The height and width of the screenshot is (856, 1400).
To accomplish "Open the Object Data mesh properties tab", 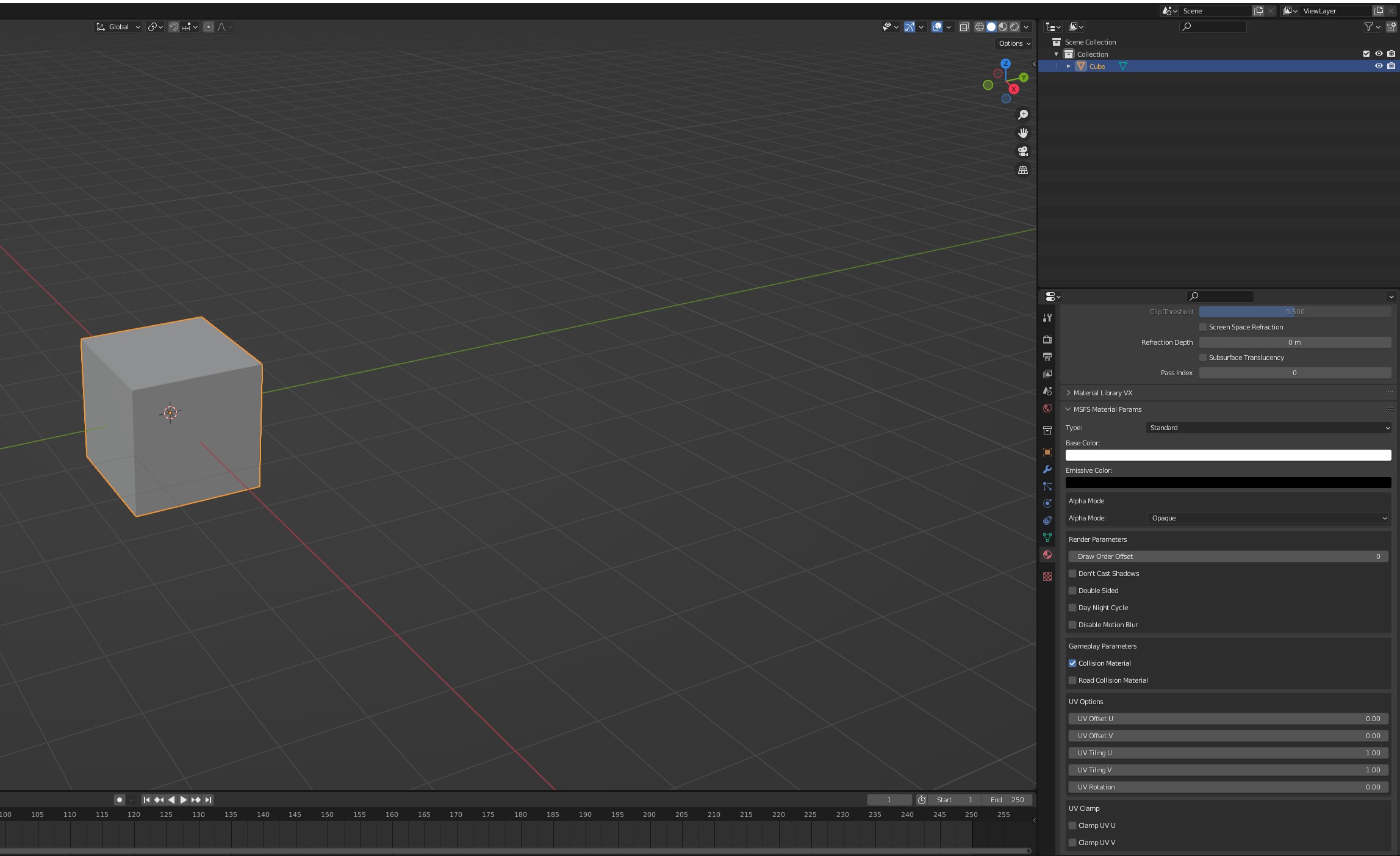I will 1047,538.
